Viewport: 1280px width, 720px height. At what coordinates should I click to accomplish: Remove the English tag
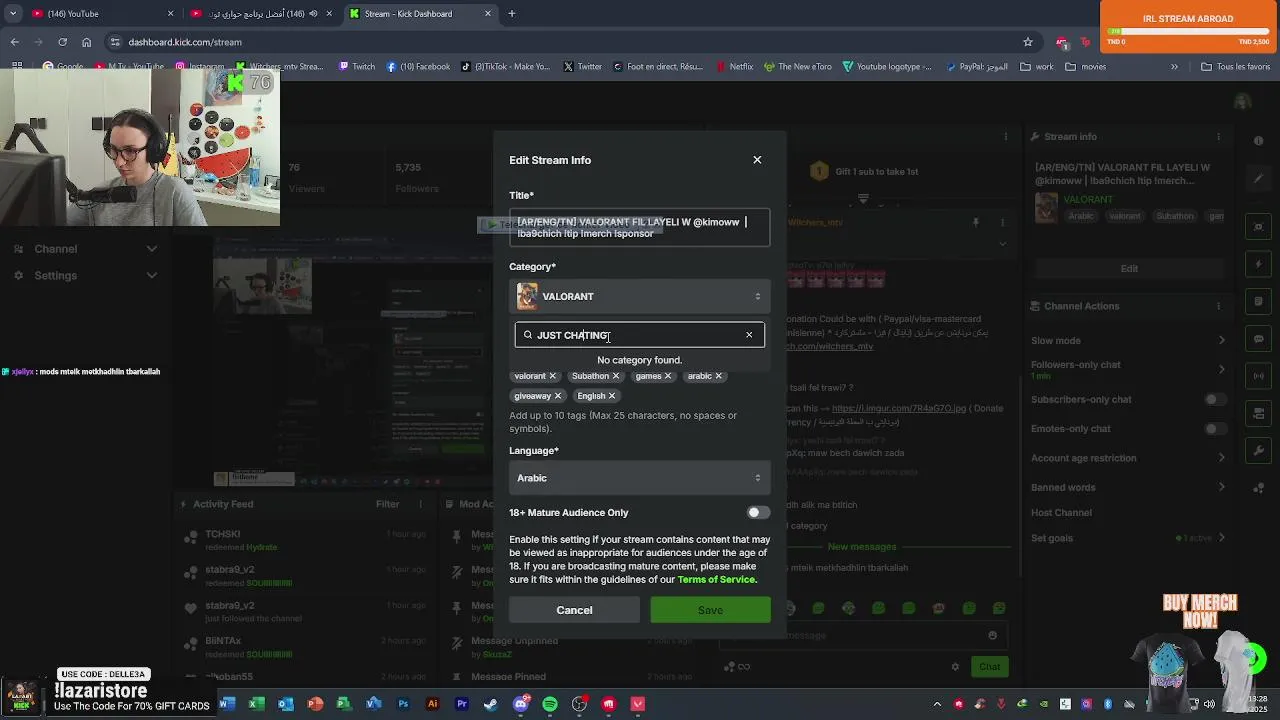click(612, 396)
